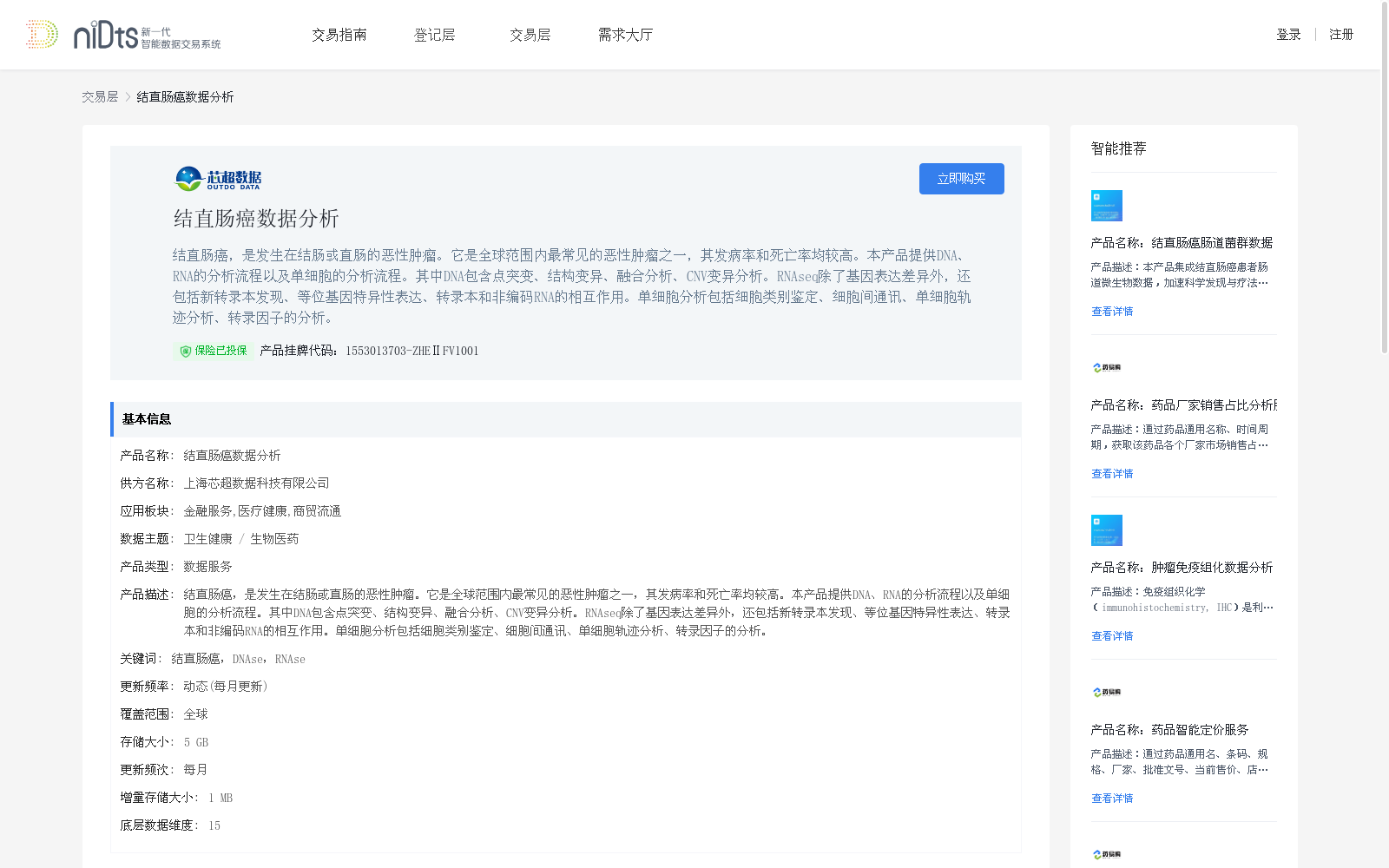This screenshot has height=868, width=1389.
Task: Click product name 肿瘤免疫组化数据分析
Action: (1212, 568)
